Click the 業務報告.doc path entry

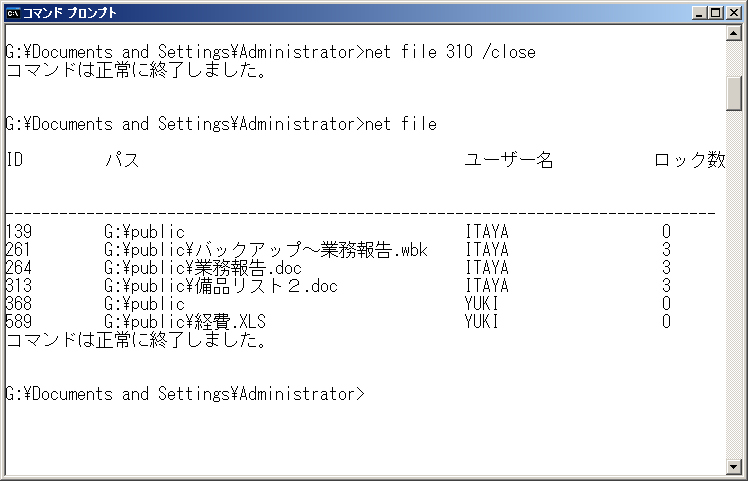[x=203, y=268]
